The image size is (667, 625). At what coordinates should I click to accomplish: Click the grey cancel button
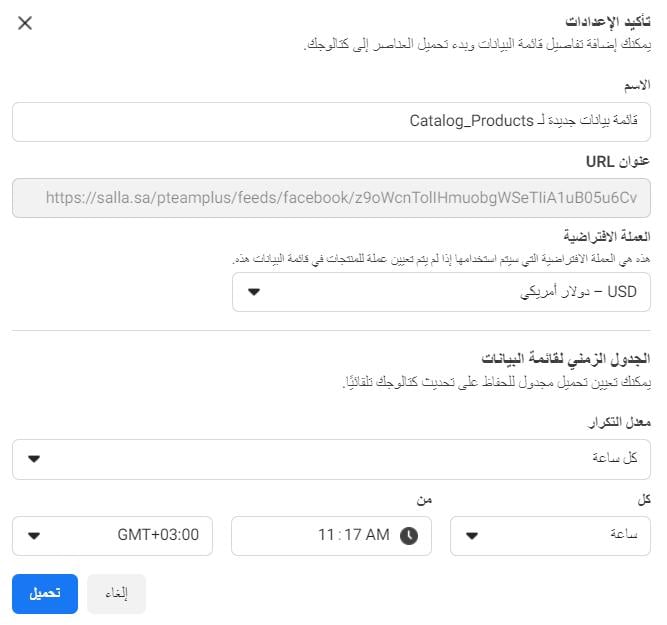(x=117, y=594)
